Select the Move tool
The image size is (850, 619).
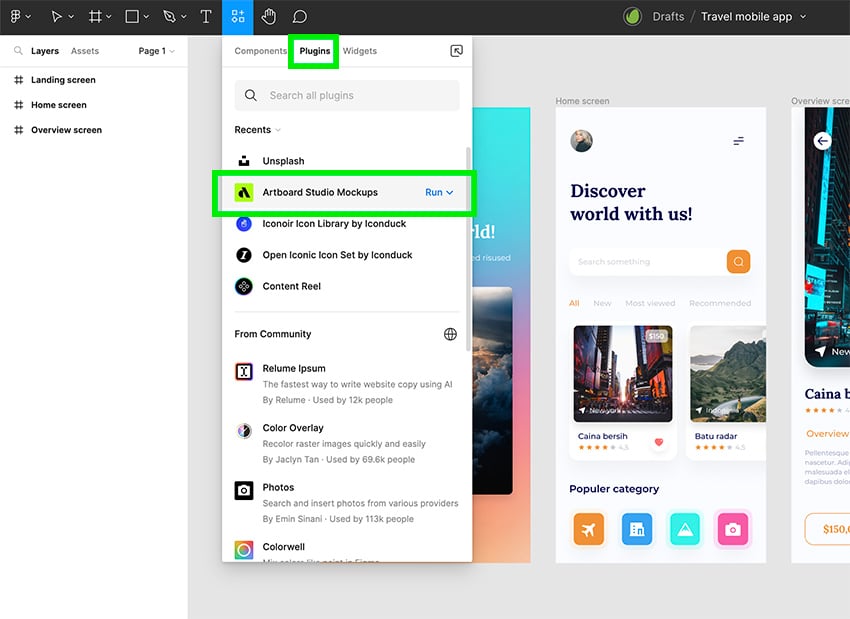pyautogui.click(x=57, y=16)
